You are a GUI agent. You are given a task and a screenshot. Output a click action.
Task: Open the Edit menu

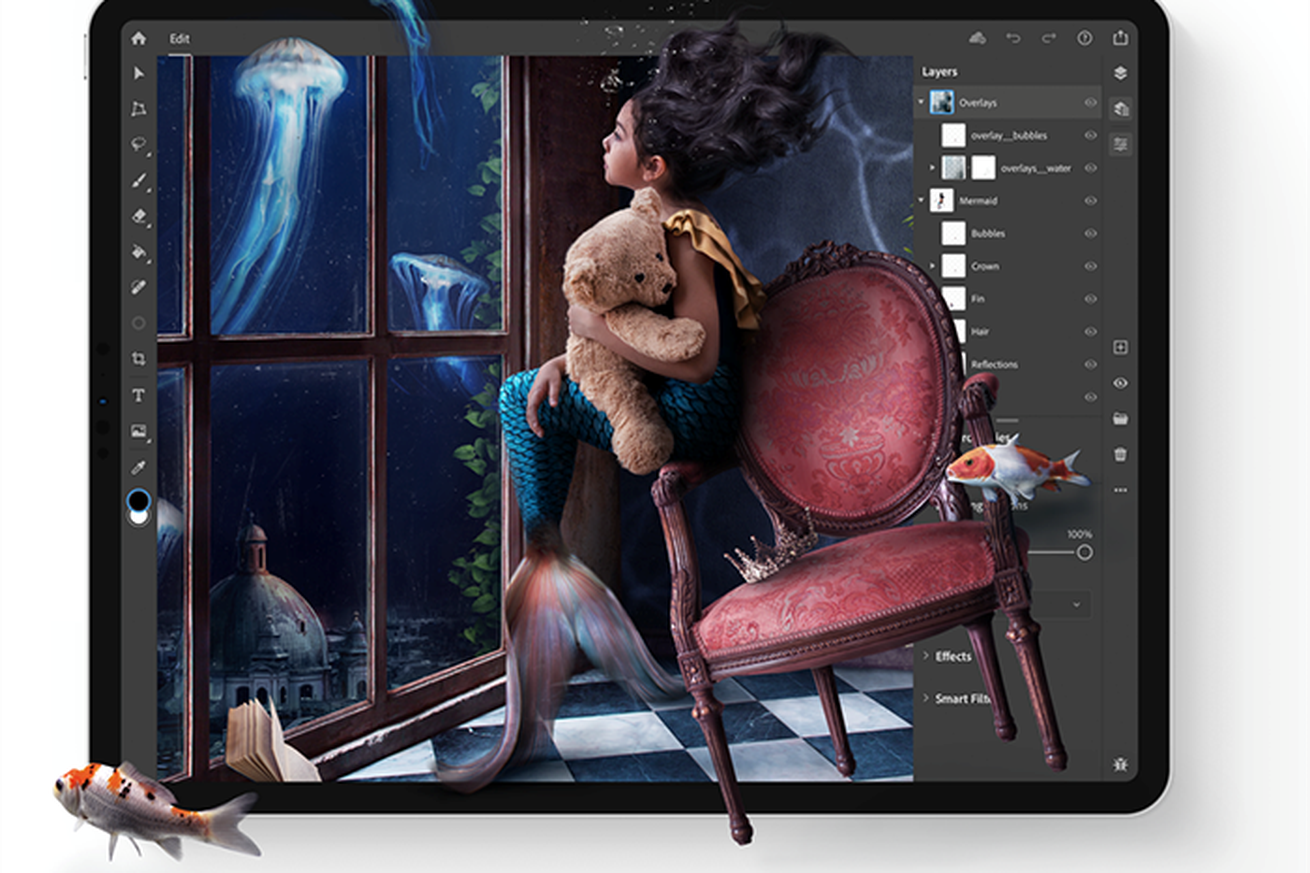tap(179, 39)
